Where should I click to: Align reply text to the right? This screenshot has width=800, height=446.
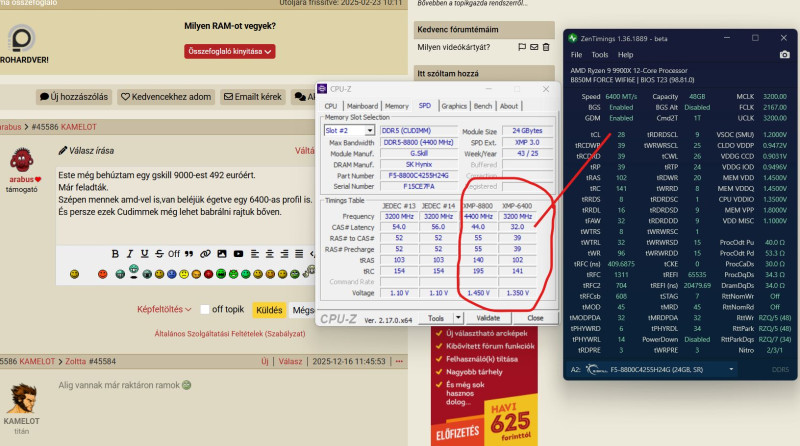[284, 254]
